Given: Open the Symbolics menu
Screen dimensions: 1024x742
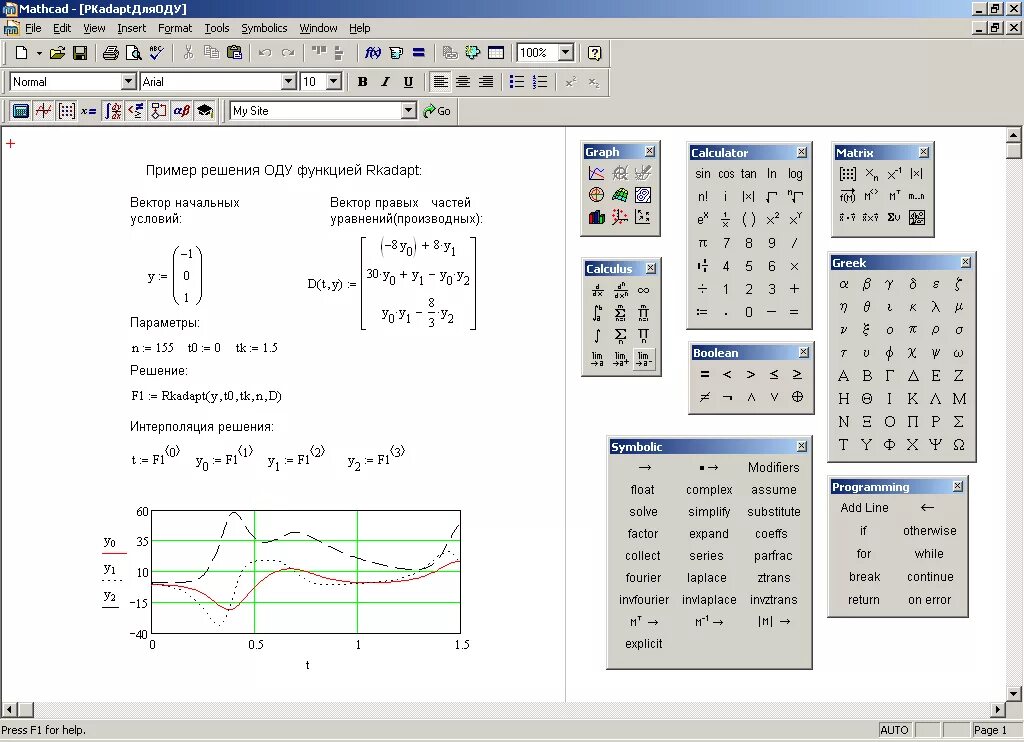Looking at the screenshot, I should pyautogui.click(x=264, y=28).
